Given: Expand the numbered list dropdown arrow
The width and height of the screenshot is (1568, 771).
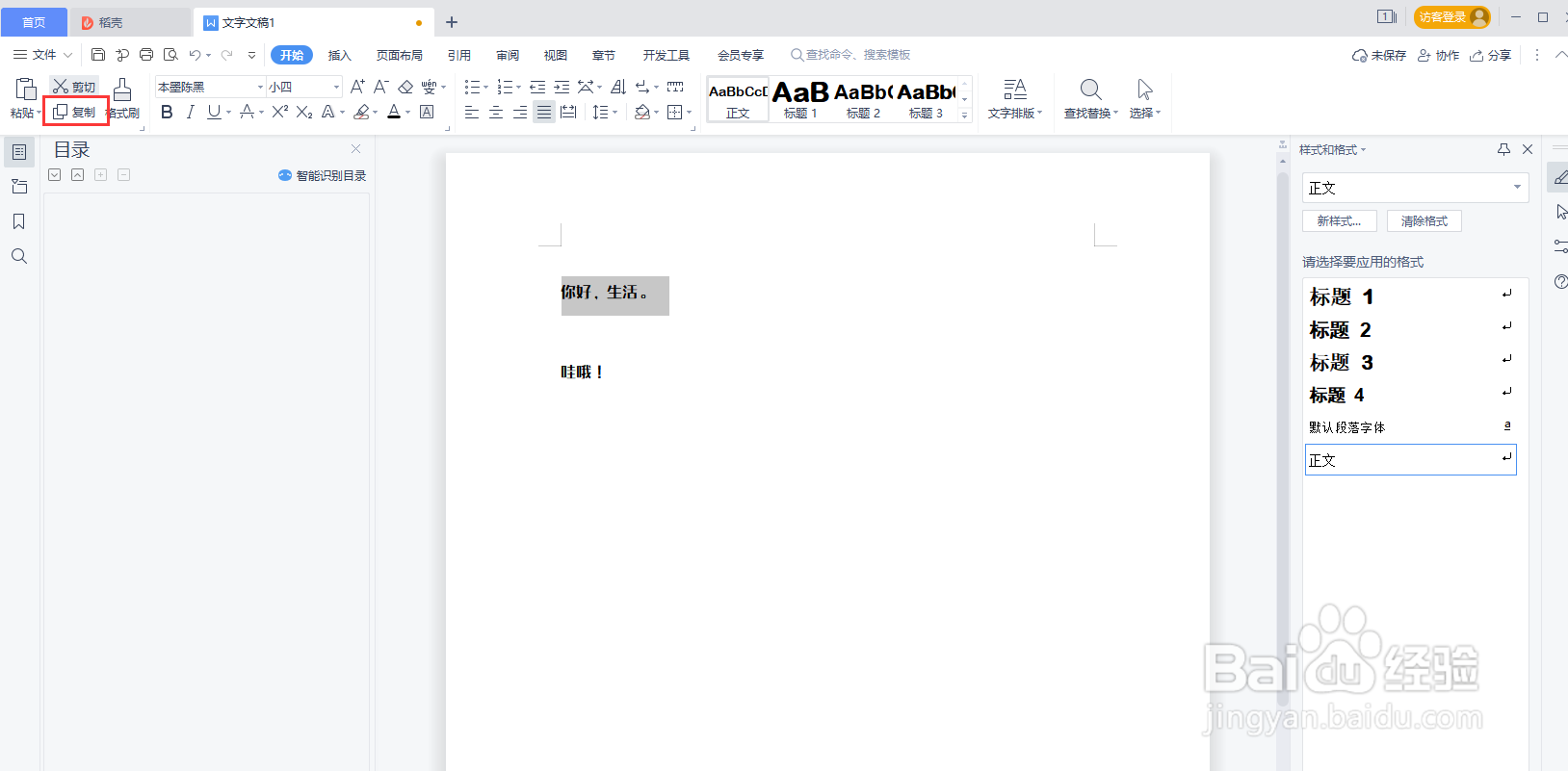Looking at the screenshot, I should tap(518, 88).
